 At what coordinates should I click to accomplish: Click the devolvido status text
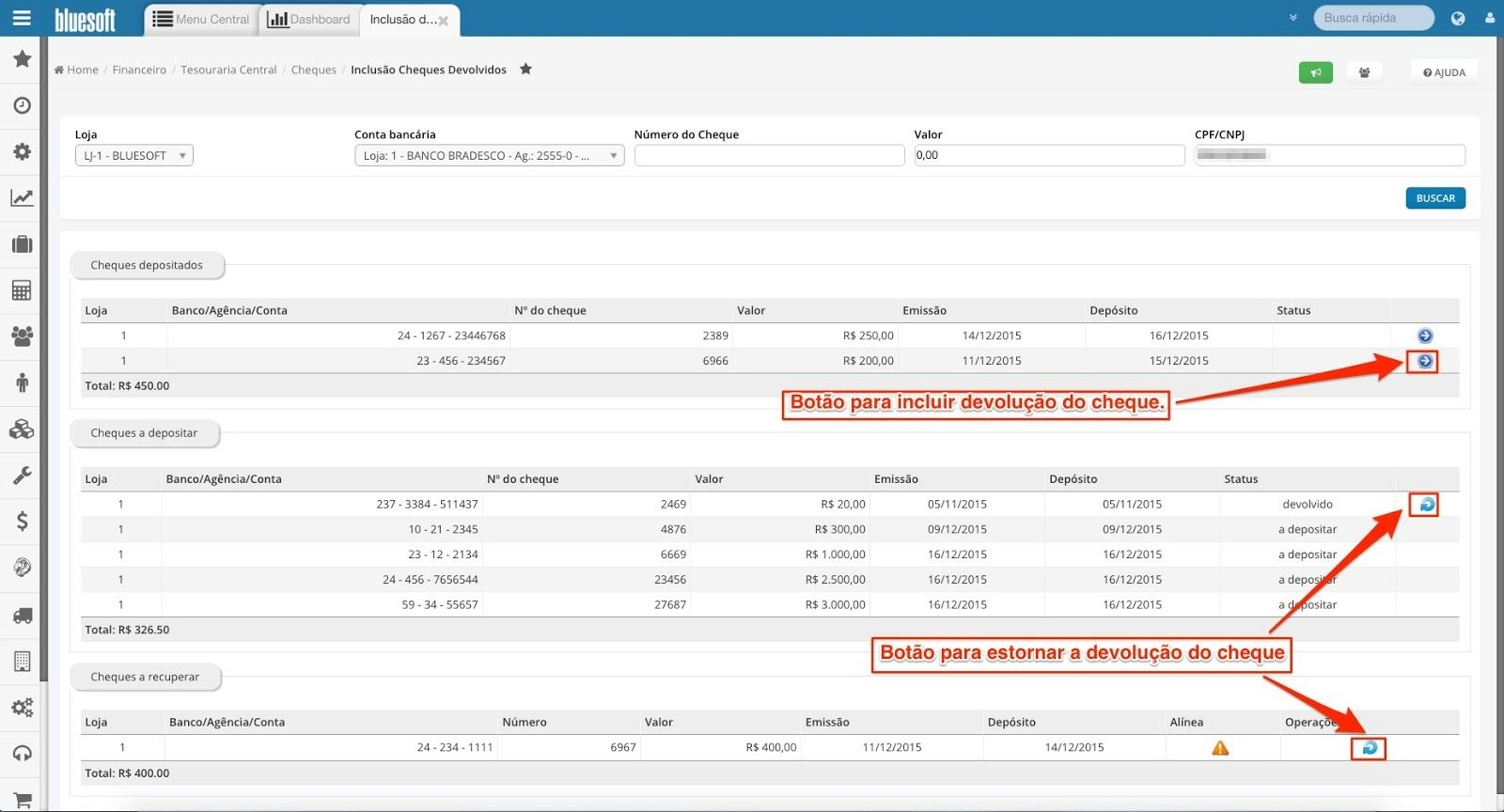coord(1308,505)
